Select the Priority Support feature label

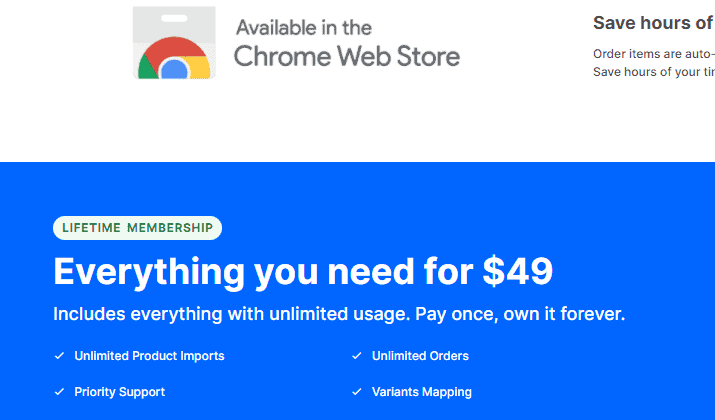[119, 392]
